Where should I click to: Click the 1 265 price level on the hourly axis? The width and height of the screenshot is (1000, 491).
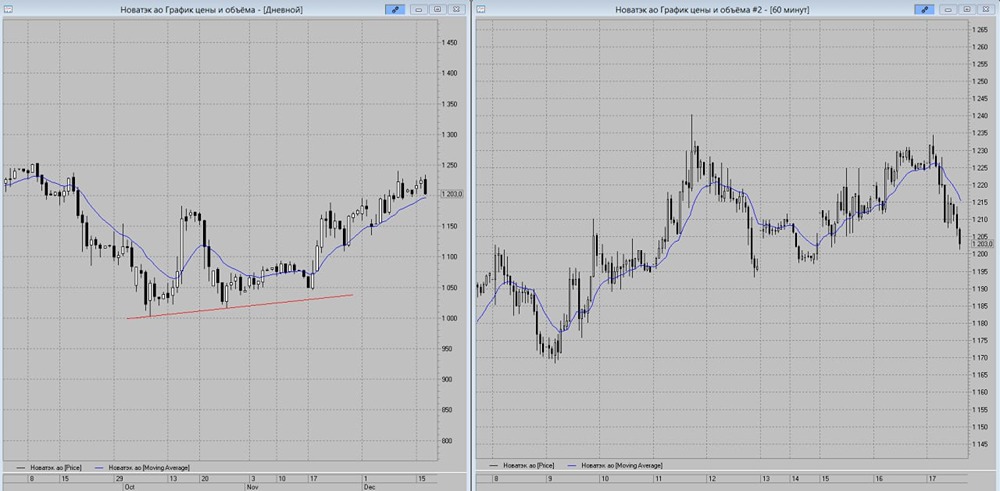tap(978, 30)
